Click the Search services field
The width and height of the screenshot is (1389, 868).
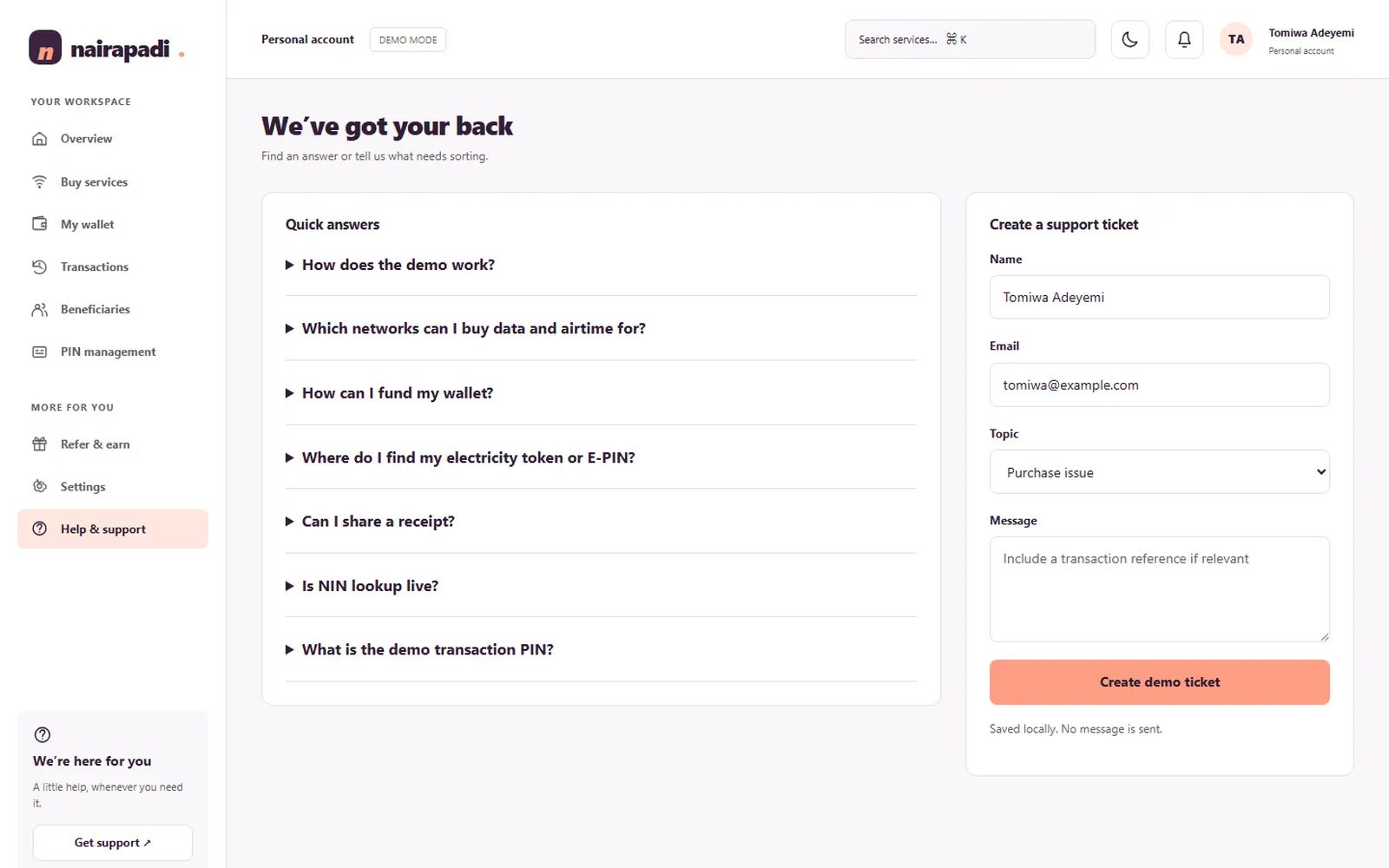click(970, 39)
